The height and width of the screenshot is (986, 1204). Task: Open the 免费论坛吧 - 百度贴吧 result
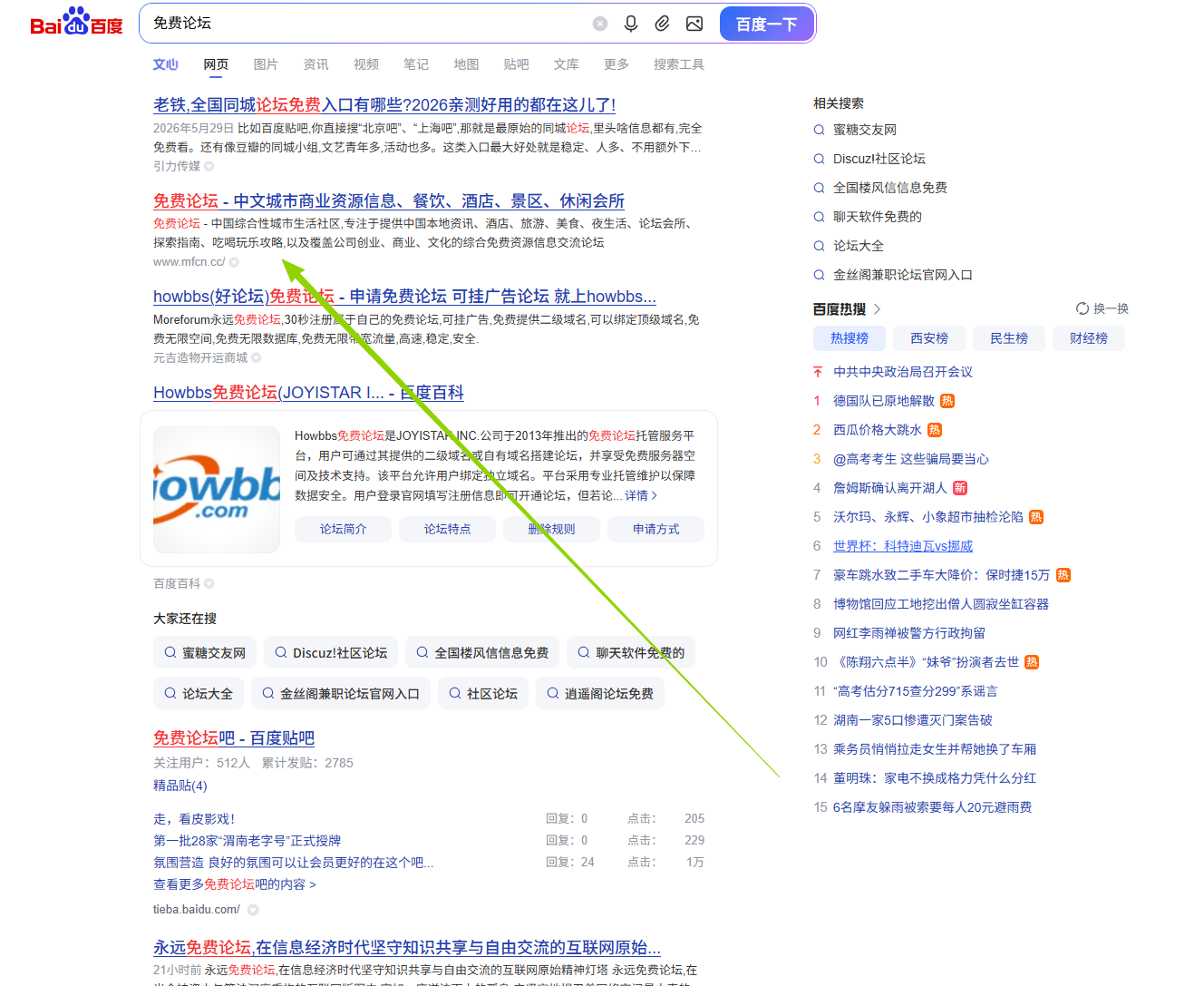click(x=234, y=738)
